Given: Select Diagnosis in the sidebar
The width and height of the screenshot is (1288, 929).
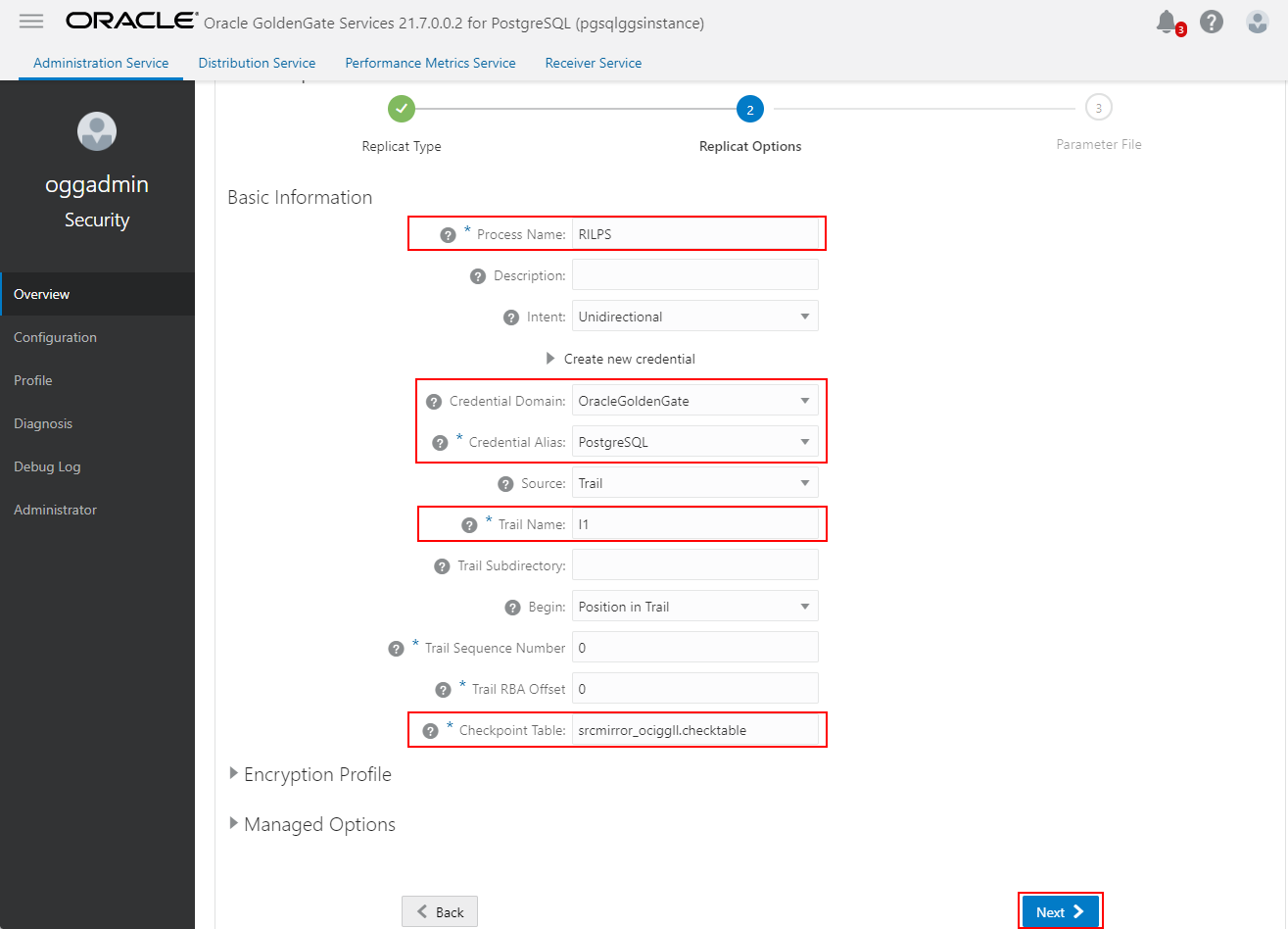Looking at the screenshot, I should point(98,423).
